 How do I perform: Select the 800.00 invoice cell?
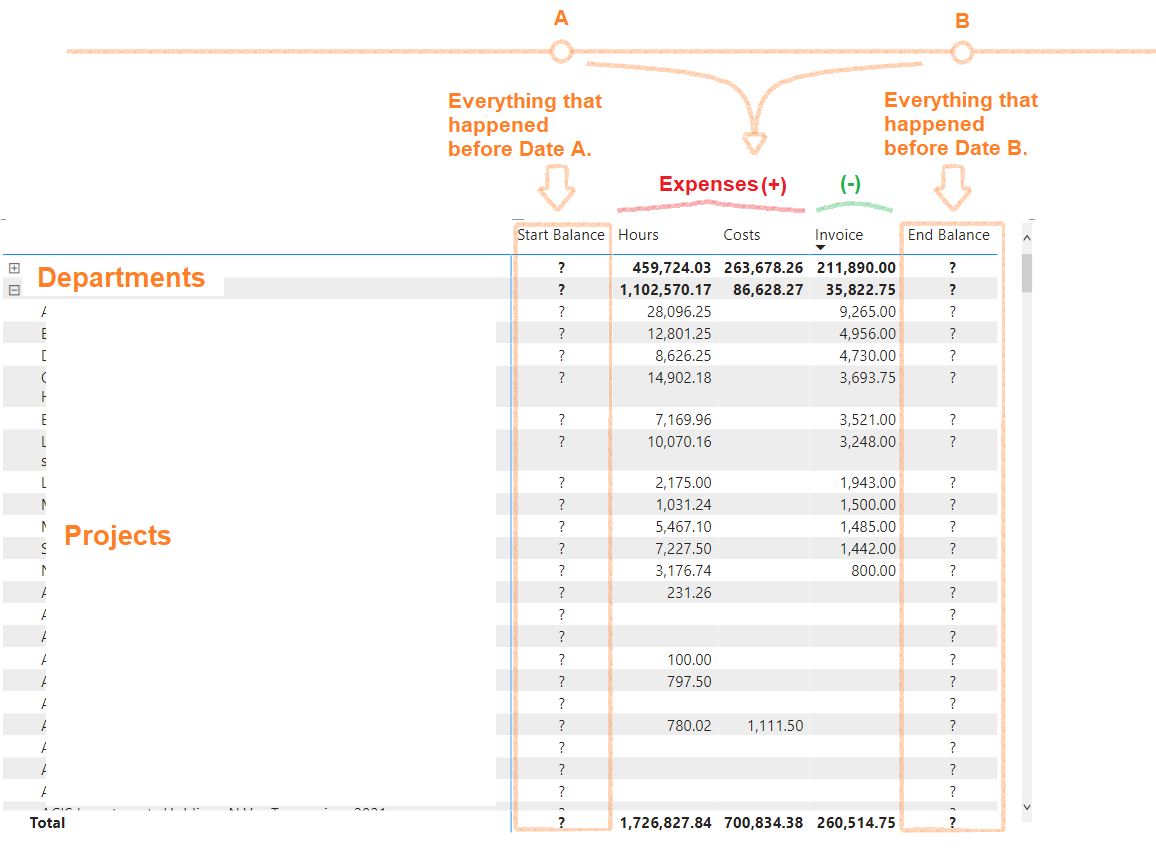874,571
